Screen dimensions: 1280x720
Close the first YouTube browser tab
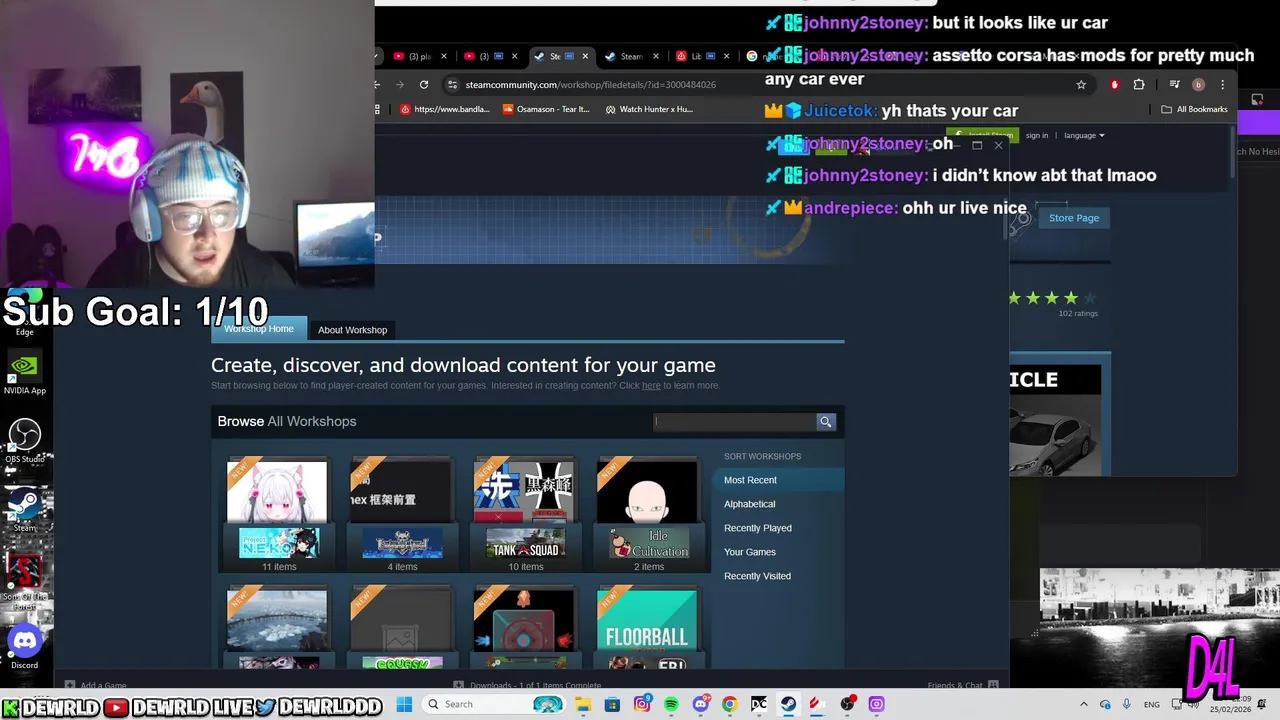coord(444,56)
